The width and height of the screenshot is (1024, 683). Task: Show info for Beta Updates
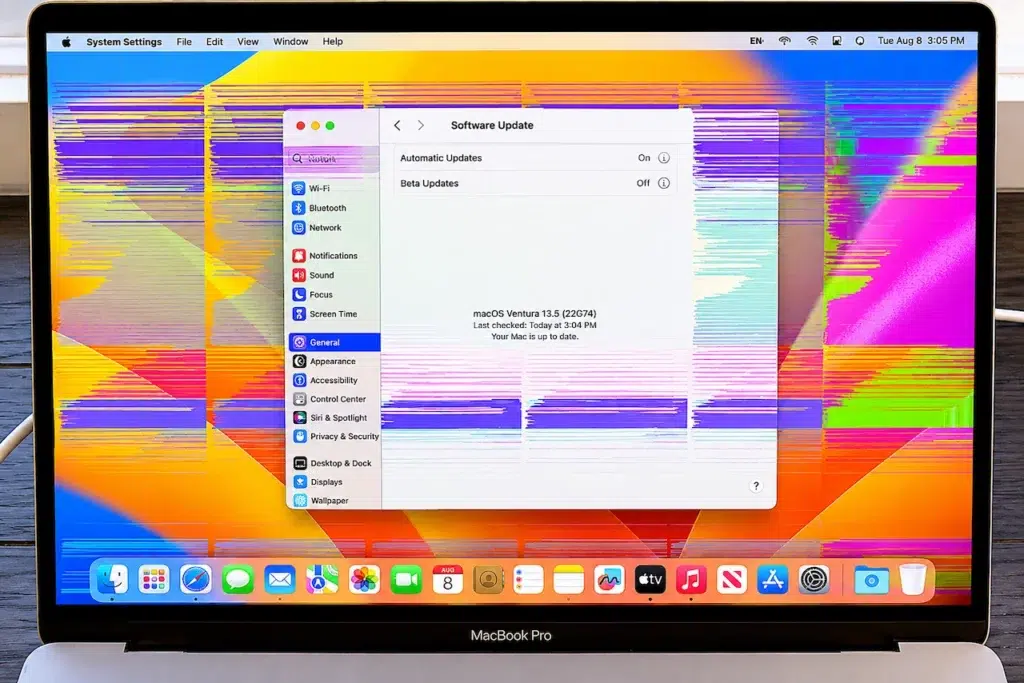click(x=664, y=183)
